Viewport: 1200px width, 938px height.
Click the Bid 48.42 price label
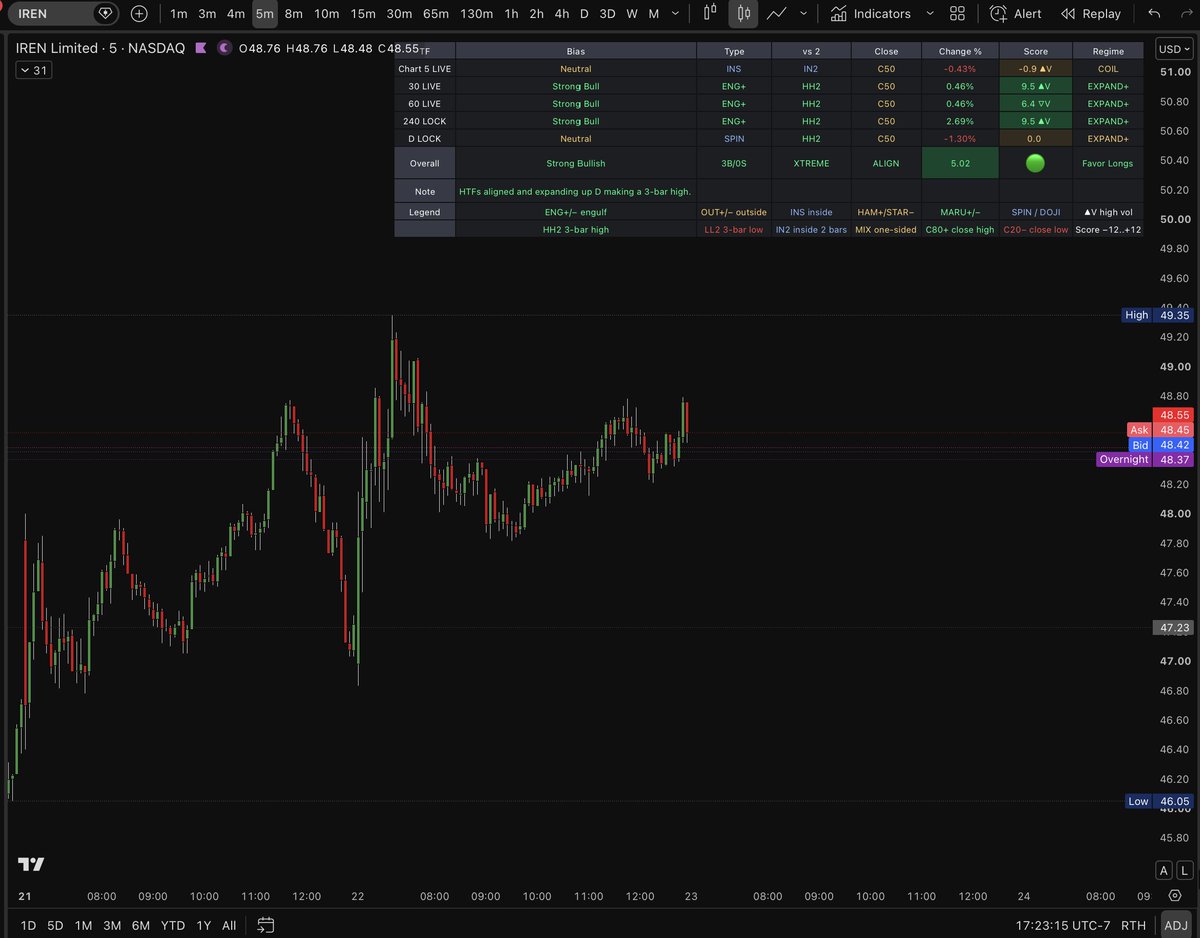coord(1160,445)
